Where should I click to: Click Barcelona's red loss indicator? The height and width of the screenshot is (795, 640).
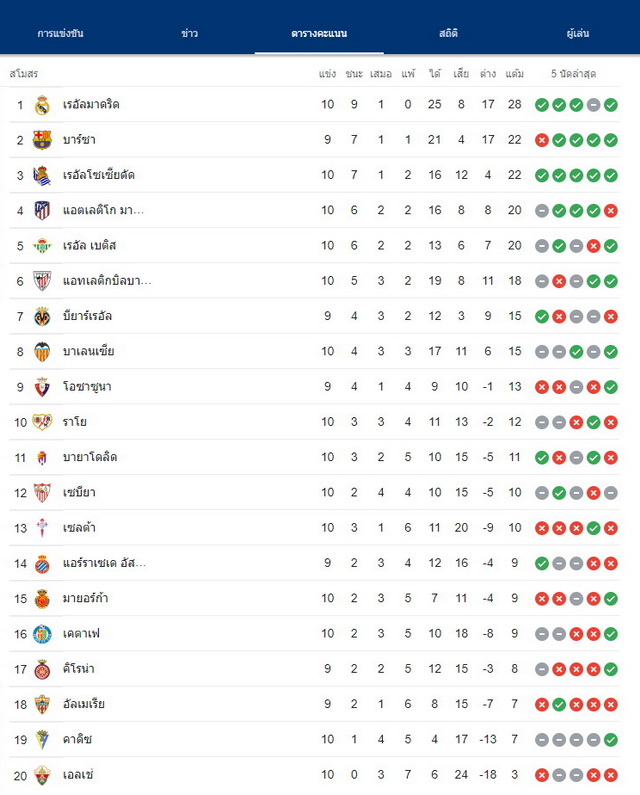click(x=542, y=140)
